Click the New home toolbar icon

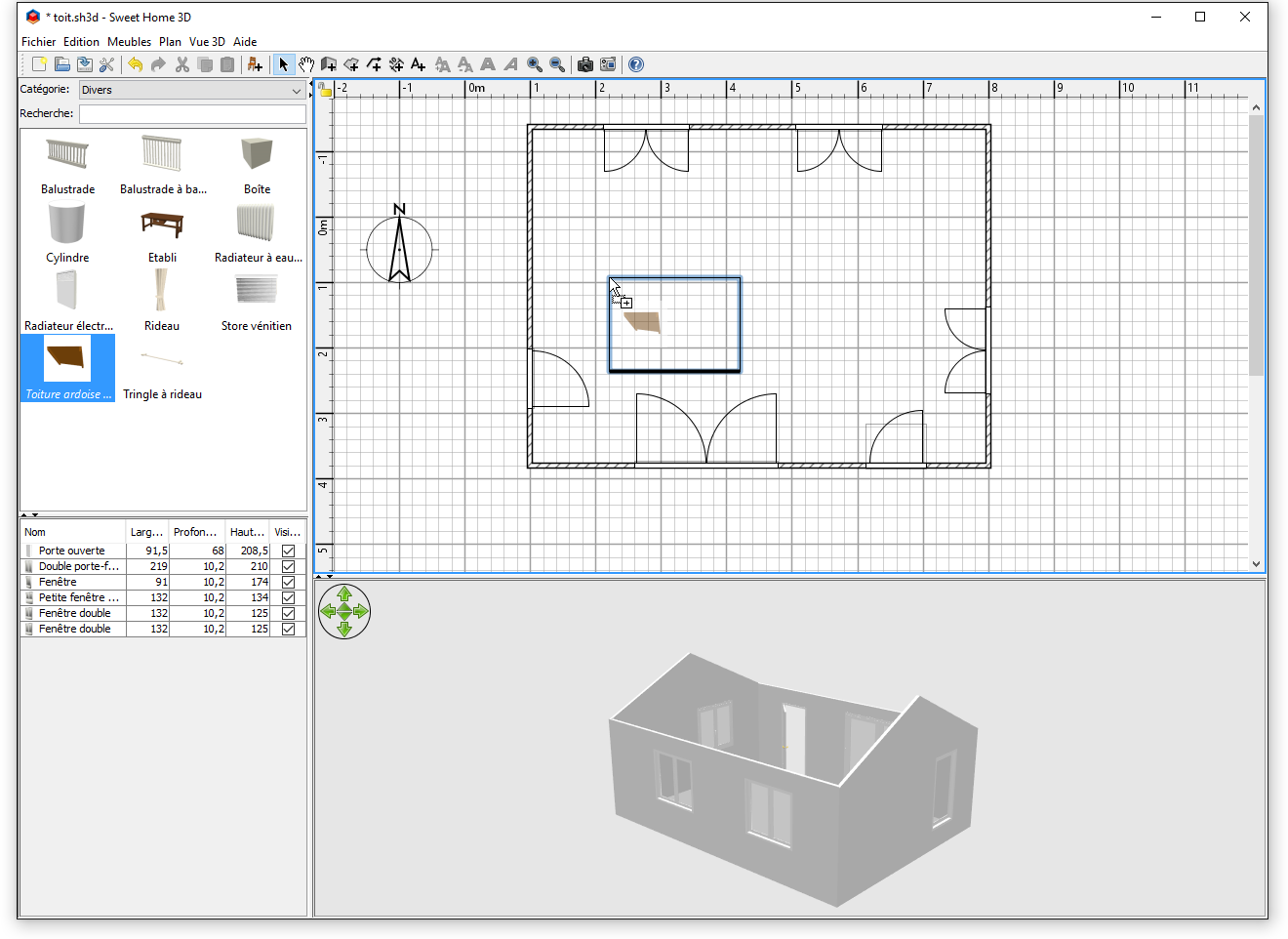(x=39, y=64)
